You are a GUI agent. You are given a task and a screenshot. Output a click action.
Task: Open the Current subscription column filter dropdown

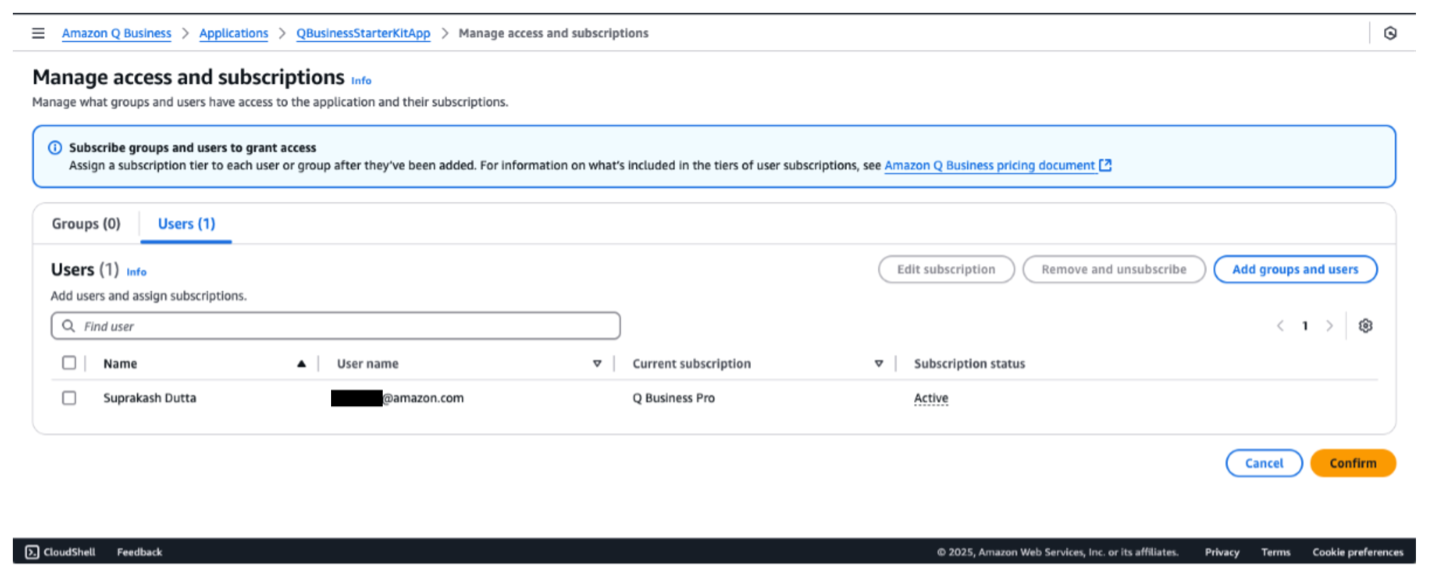[879, 363]
